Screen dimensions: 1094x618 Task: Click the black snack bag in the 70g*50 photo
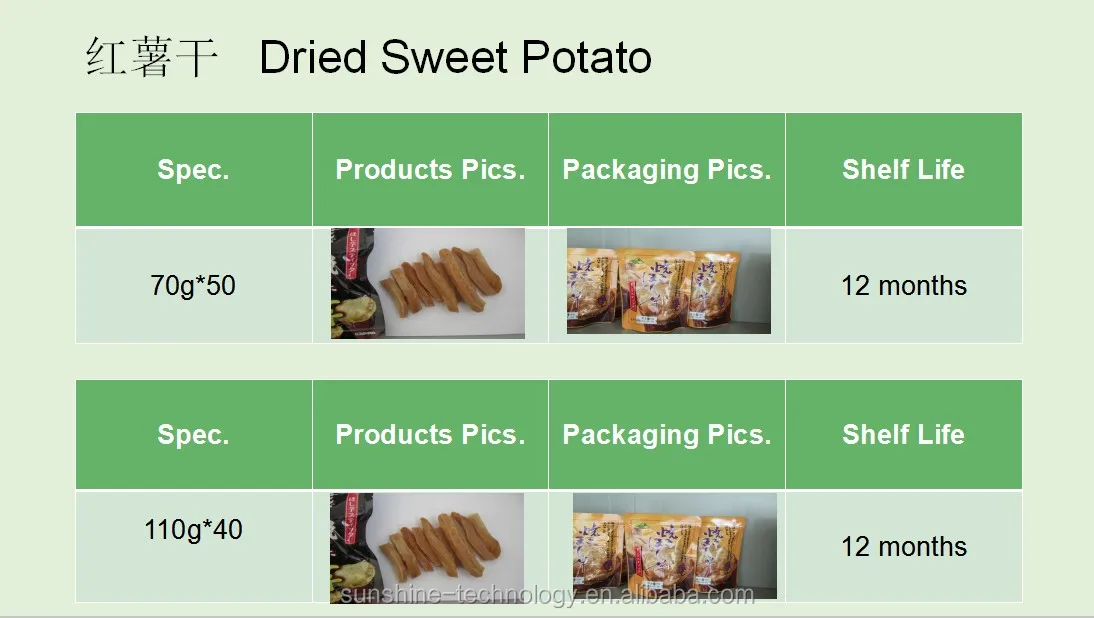point(354,283)
